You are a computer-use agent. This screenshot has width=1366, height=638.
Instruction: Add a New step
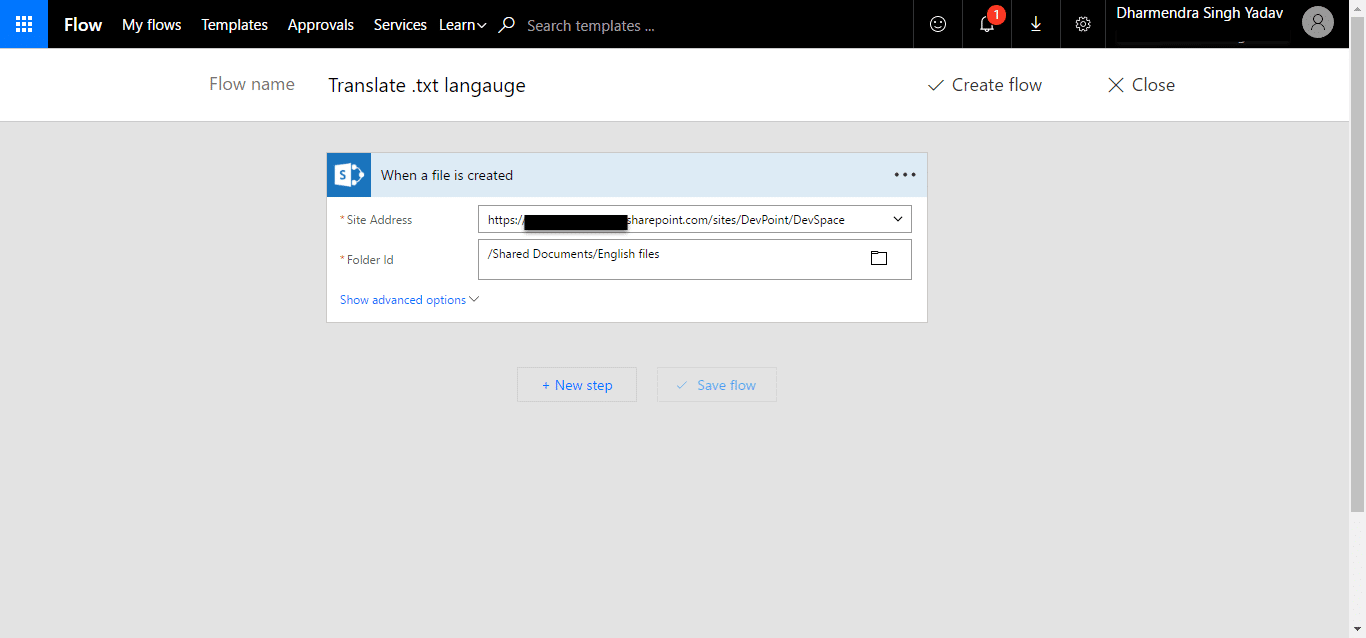(577, 385)
